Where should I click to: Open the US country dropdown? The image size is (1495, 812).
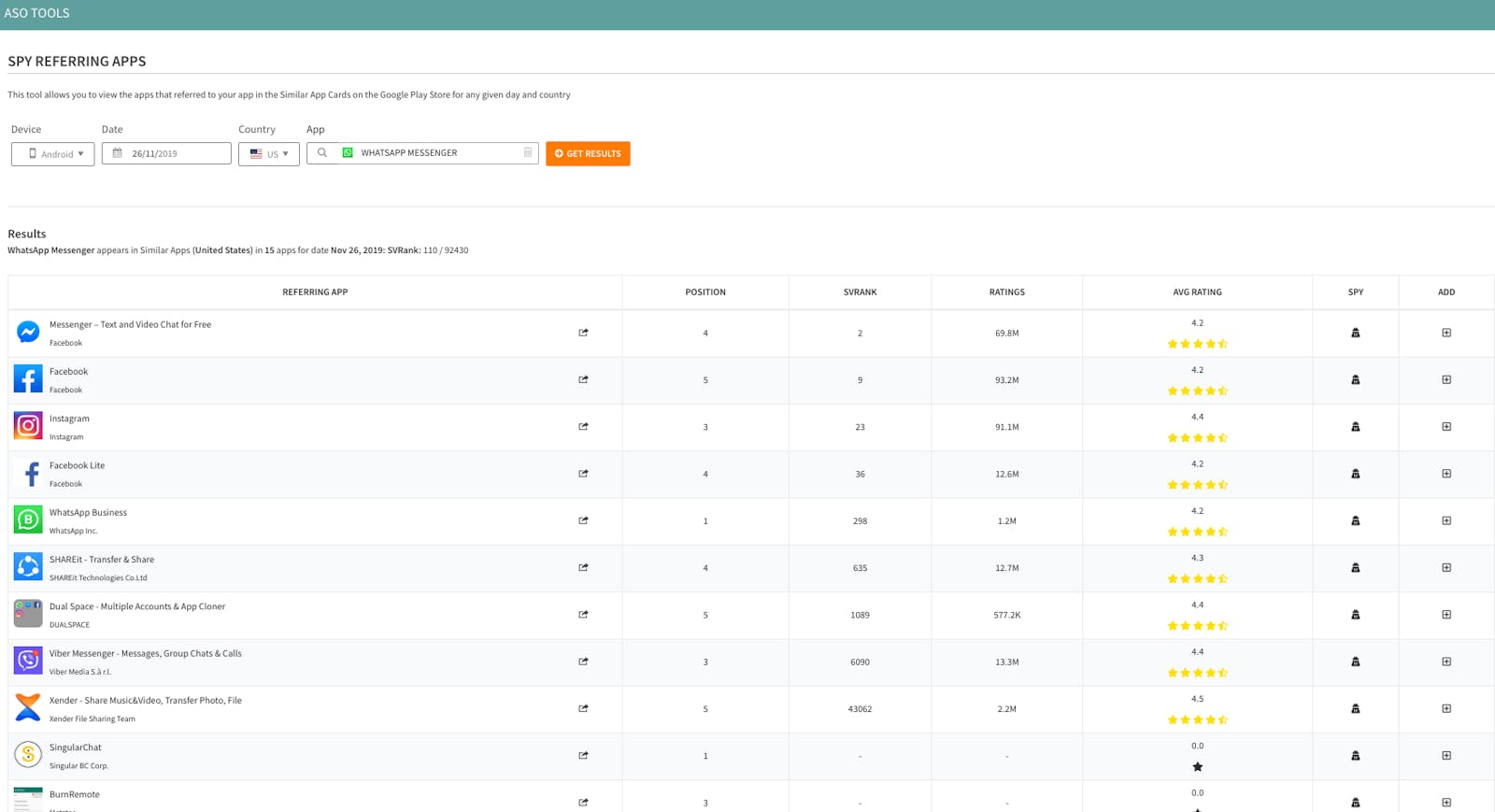click(x=269, y=154)
